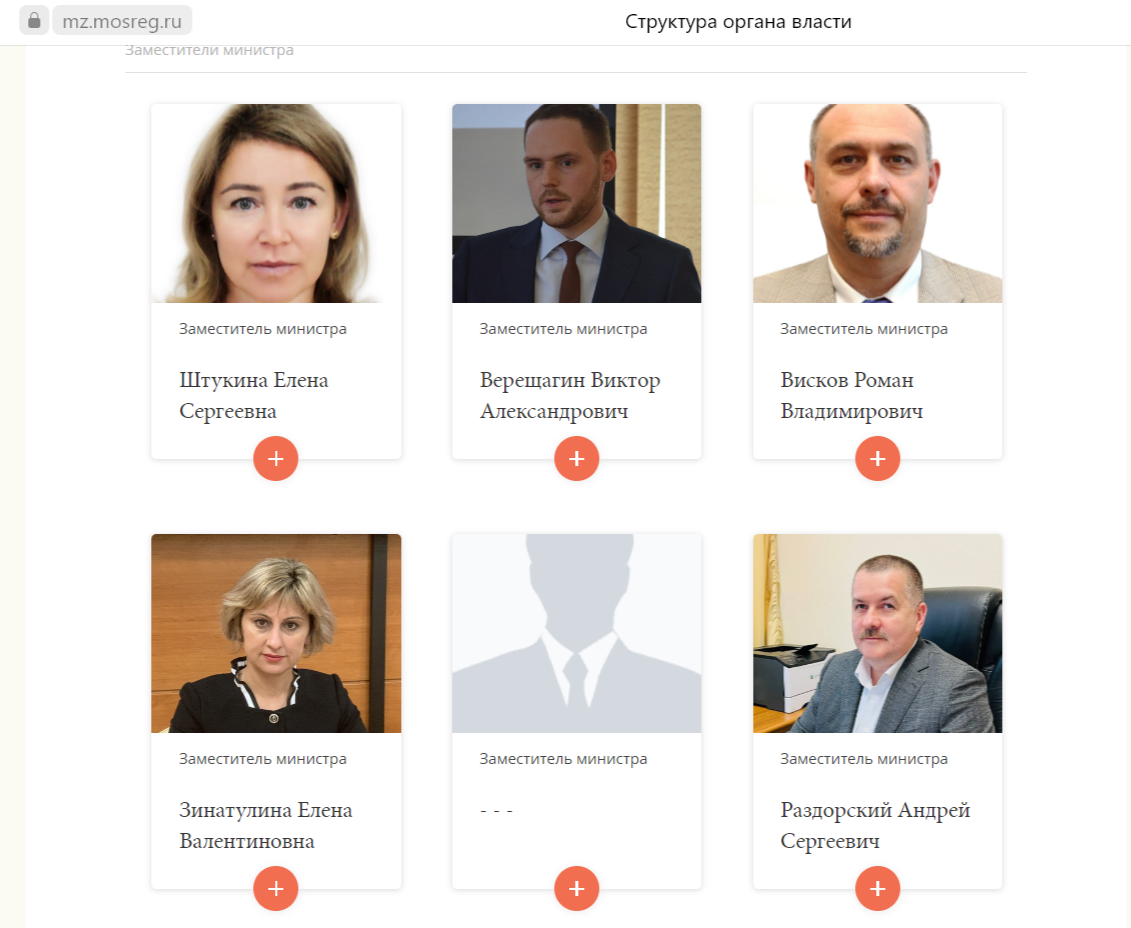The height and width of the screenshot is (928, 1131).
Task: Expand plus button under Висков Роман Владимирович
Action: [877, 459]
